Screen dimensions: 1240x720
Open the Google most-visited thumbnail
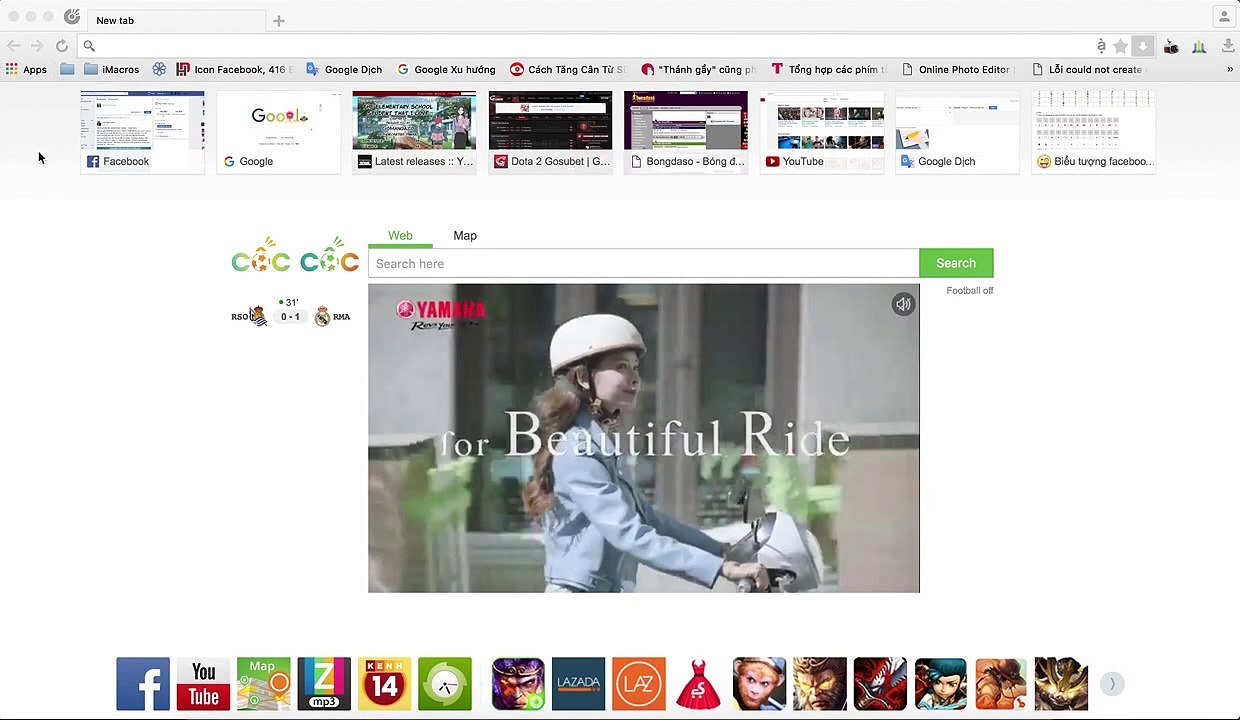point(278,132)
